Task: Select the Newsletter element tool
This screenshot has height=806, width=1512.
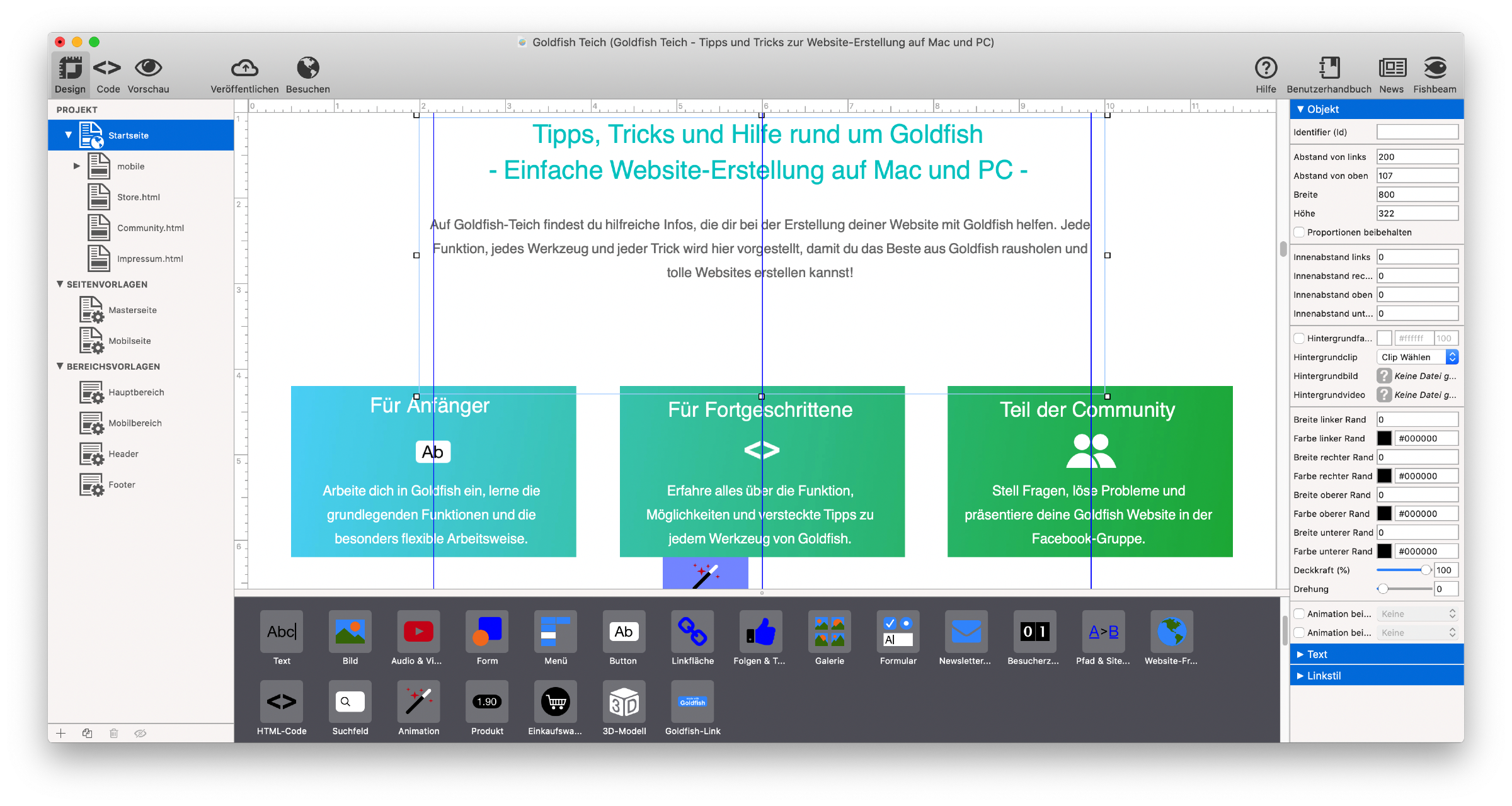Action: 966,638
